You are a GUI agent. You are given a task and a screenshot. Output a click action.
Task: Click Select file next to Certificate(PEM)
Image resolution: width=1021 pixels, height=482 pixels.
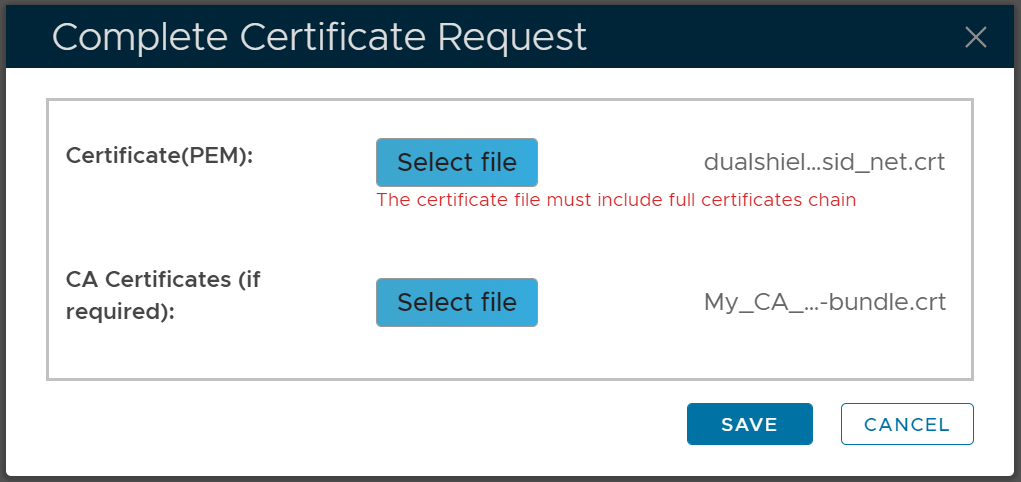point(457,162)
